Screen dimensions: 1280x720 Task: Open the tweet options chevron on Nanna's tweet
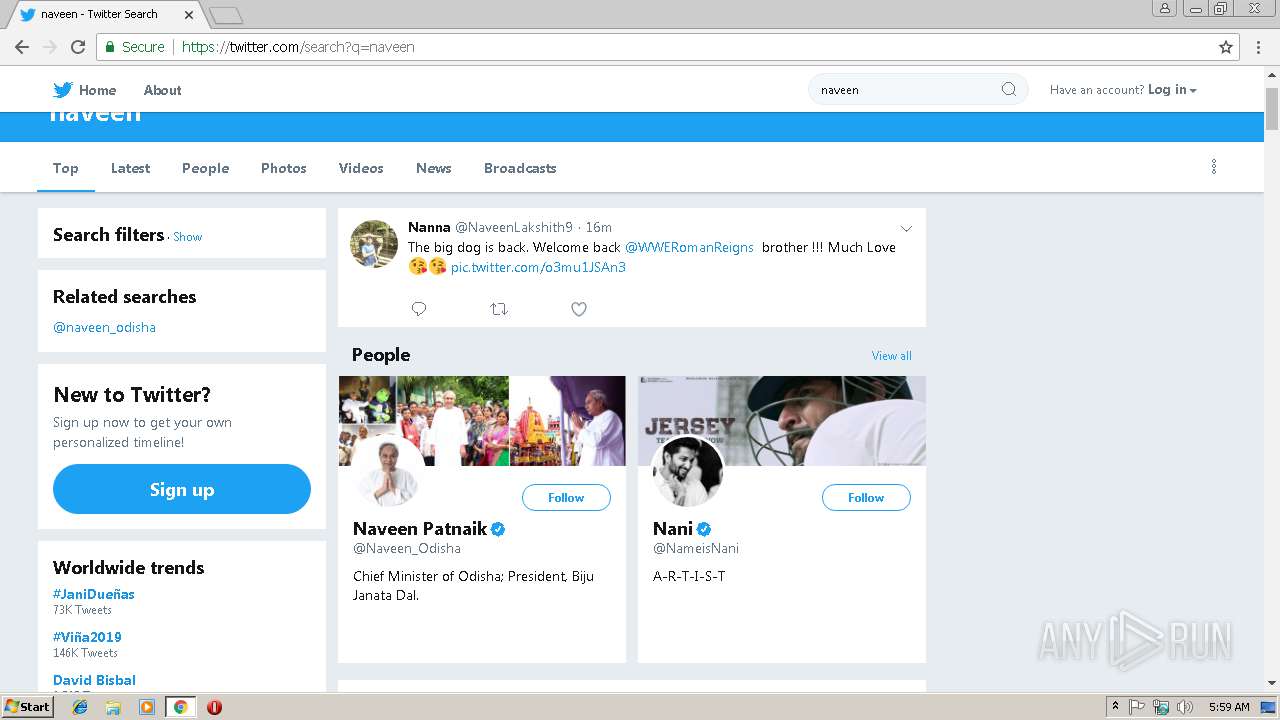coord(906,228)
